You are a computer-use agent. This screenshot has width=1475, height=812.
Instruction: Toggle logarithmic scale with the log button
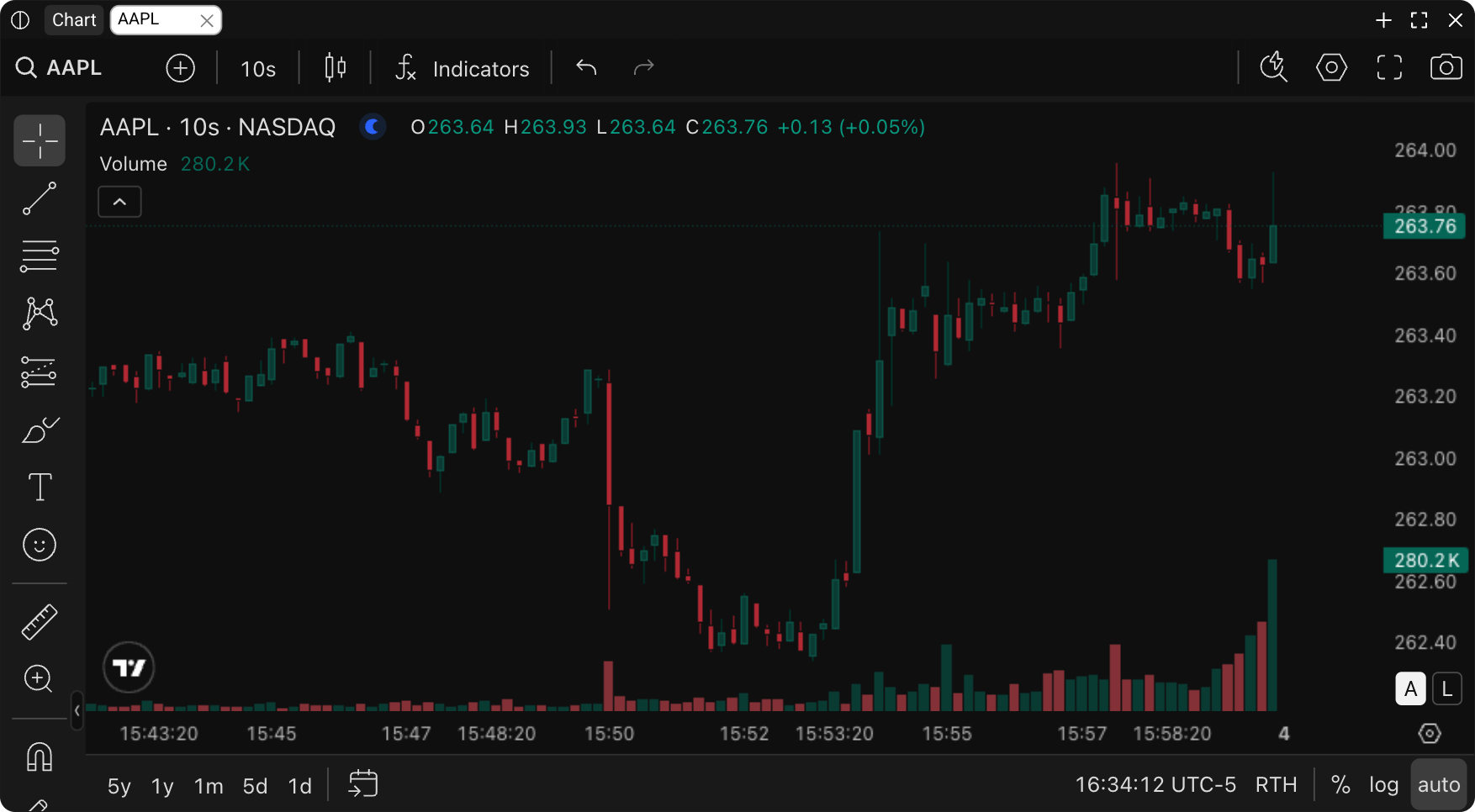(x=1384, y=784)
